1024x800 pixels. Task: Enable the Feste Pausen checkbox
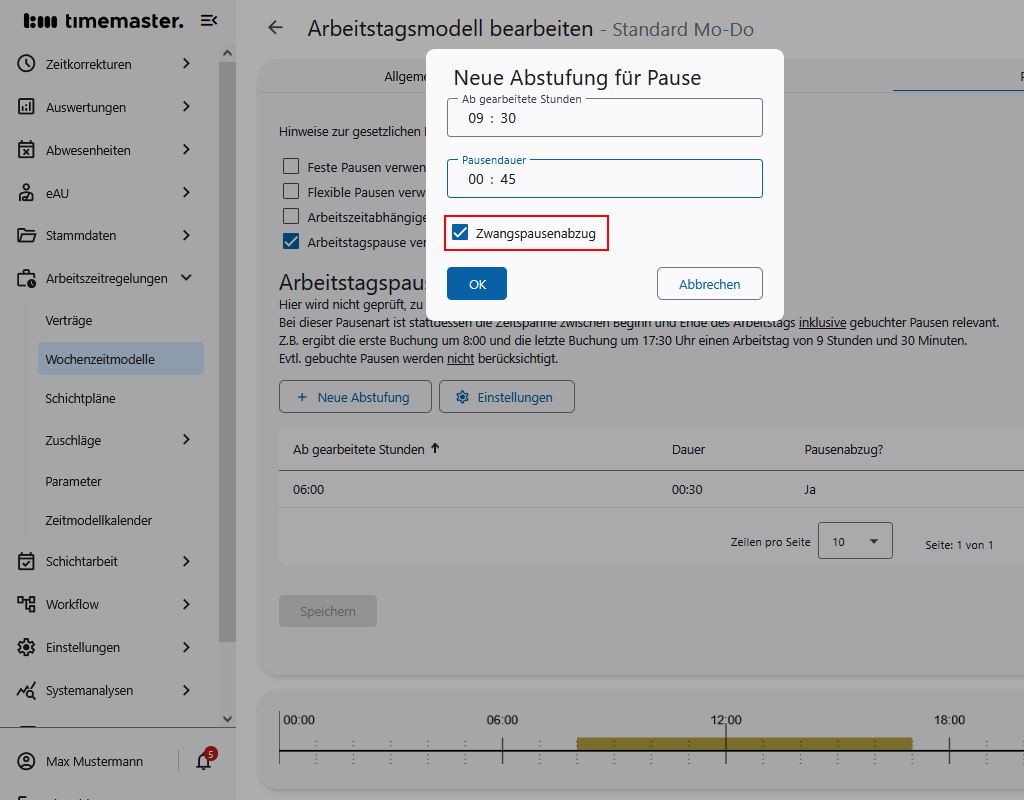(x=291, y=166)
